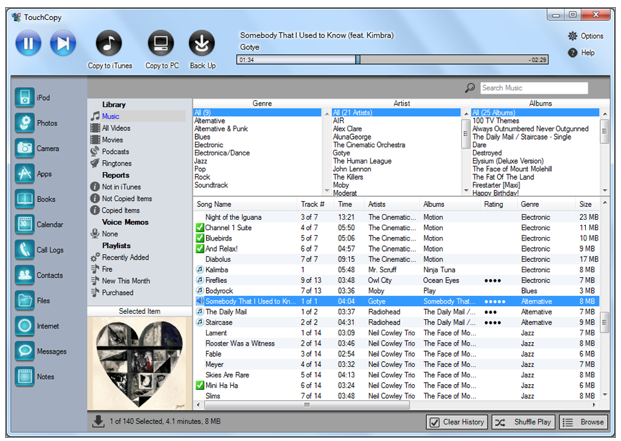Click the Back Up icon
The image size is (621, 441).
tap(202, 43)
